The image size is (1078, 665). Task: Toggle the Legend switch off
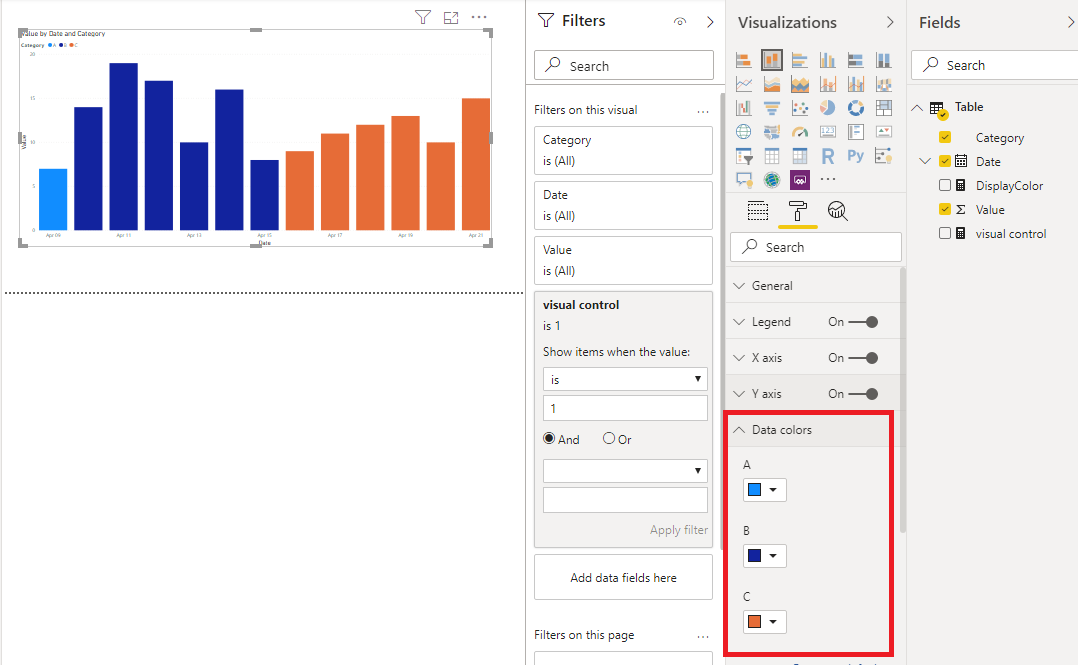pos(863,322)
